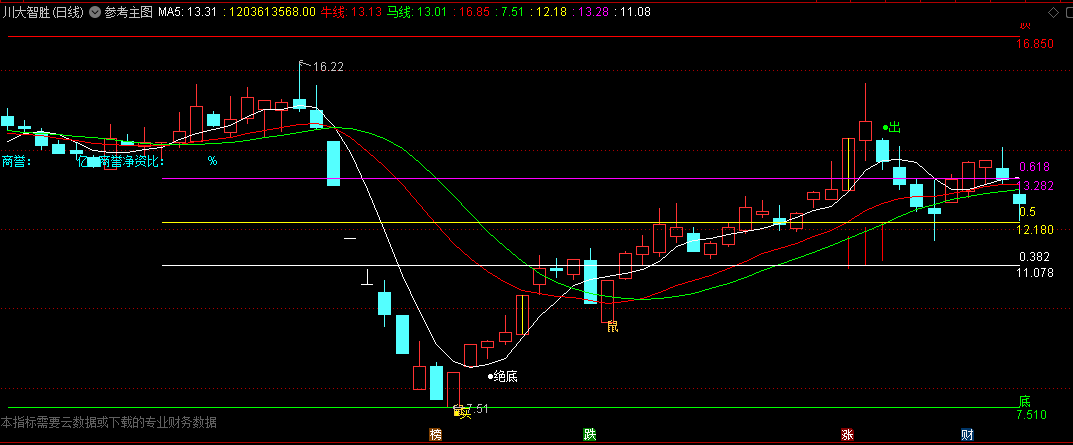Click the 7.51 low price label
1073x445 pixels.
tap(478, 409)
